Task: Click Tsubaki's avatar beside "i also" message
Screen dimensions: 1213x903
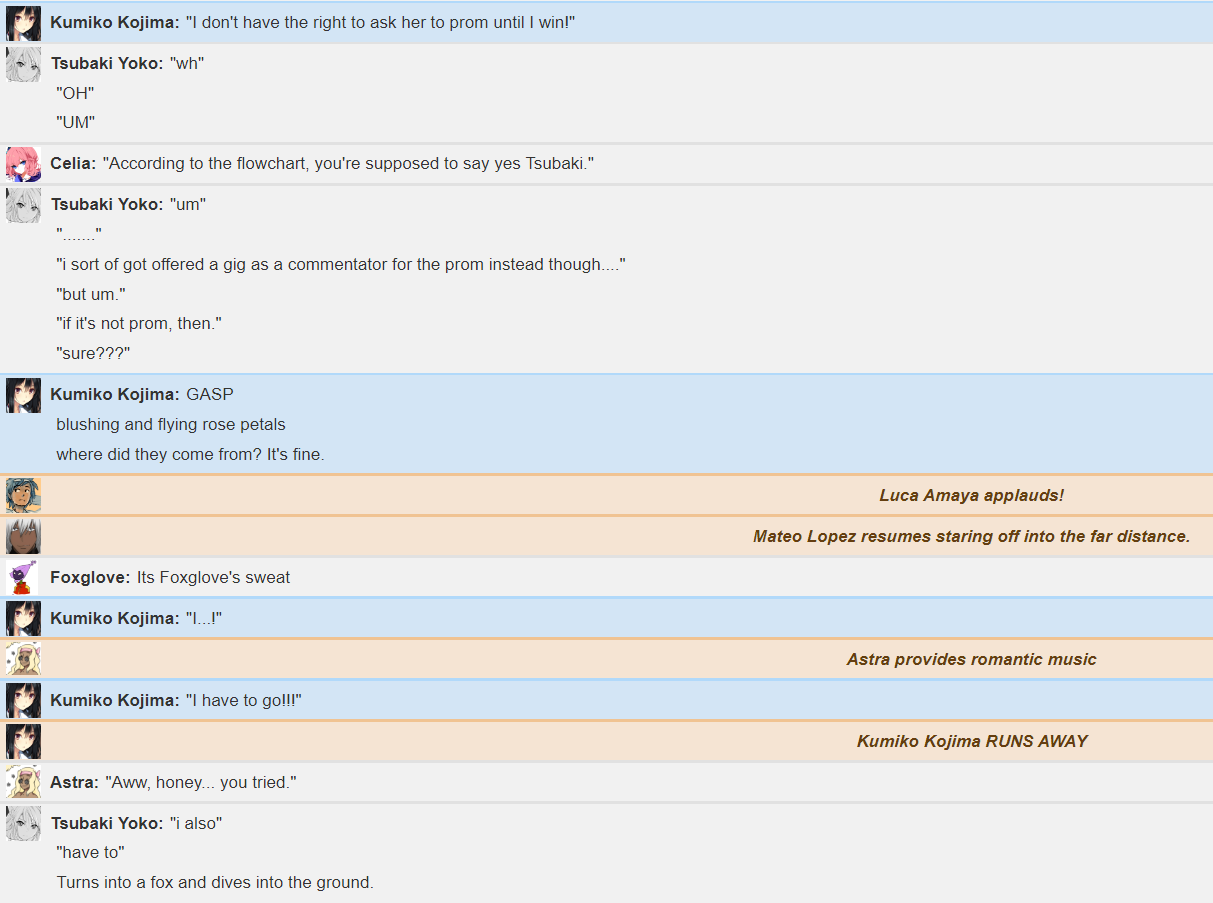Action: 23,823
